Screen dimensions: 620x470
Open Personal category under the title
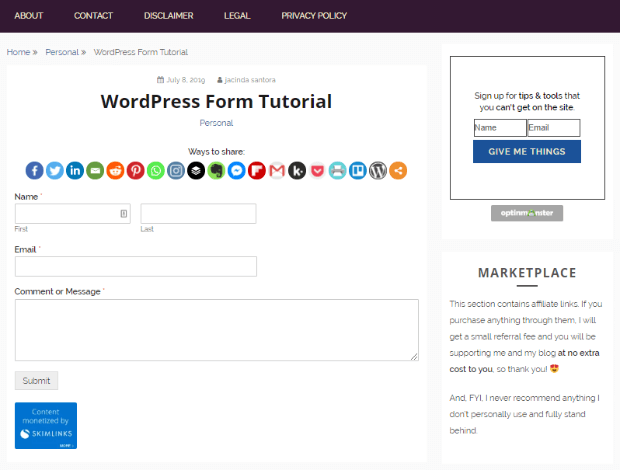(216, 123)
